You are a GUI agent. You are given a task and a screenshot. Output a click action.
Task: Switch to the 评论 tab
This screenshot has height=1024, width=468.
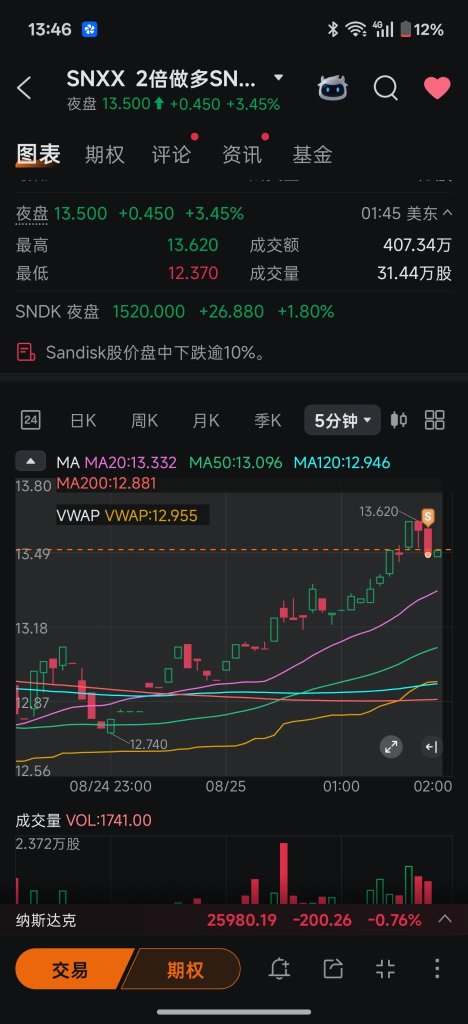tap(172, 155)
